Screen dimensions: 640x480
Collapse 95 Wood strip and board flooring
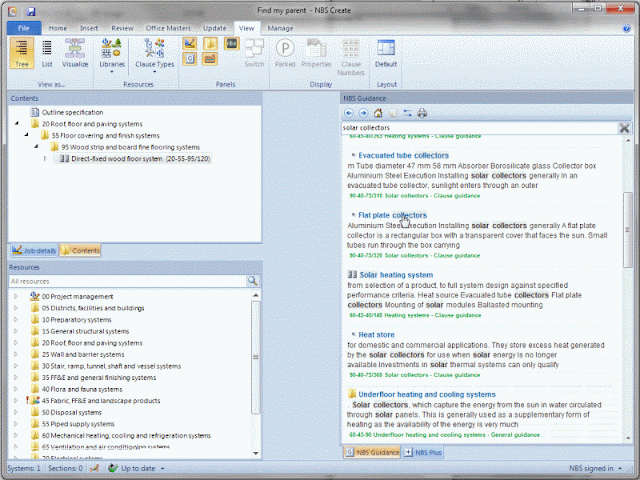pos(36,147)
